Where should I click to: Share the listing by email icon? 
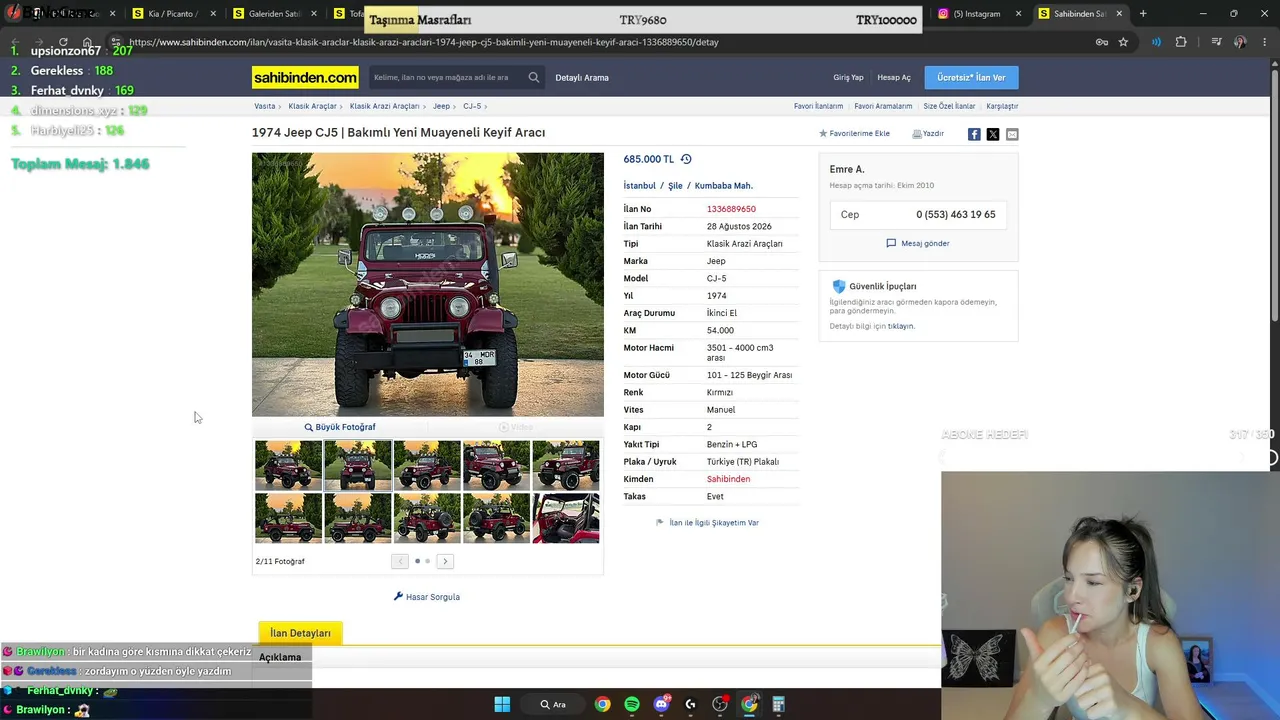click(x=1012, y=134)
